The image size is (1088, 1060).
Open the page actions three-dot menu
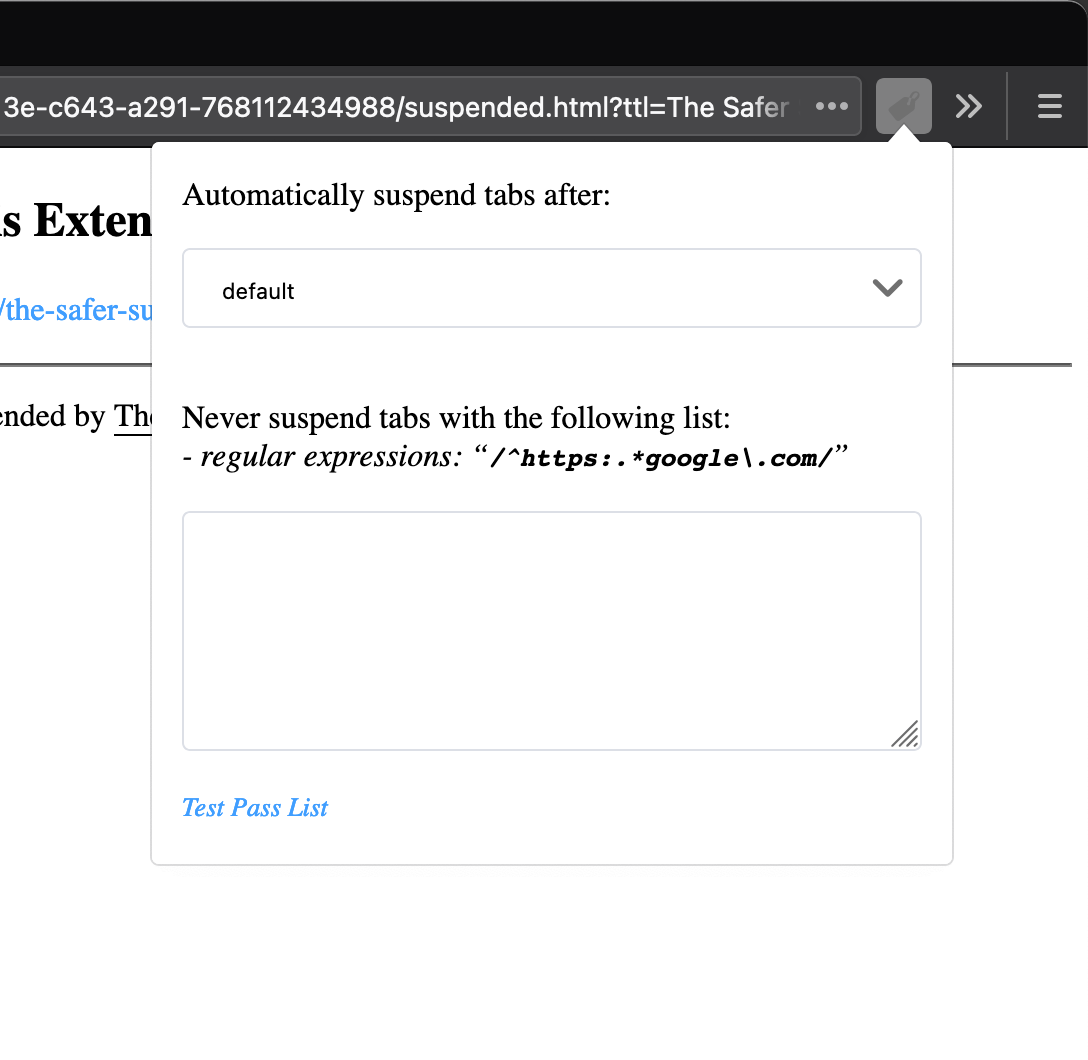pos(832,106)
